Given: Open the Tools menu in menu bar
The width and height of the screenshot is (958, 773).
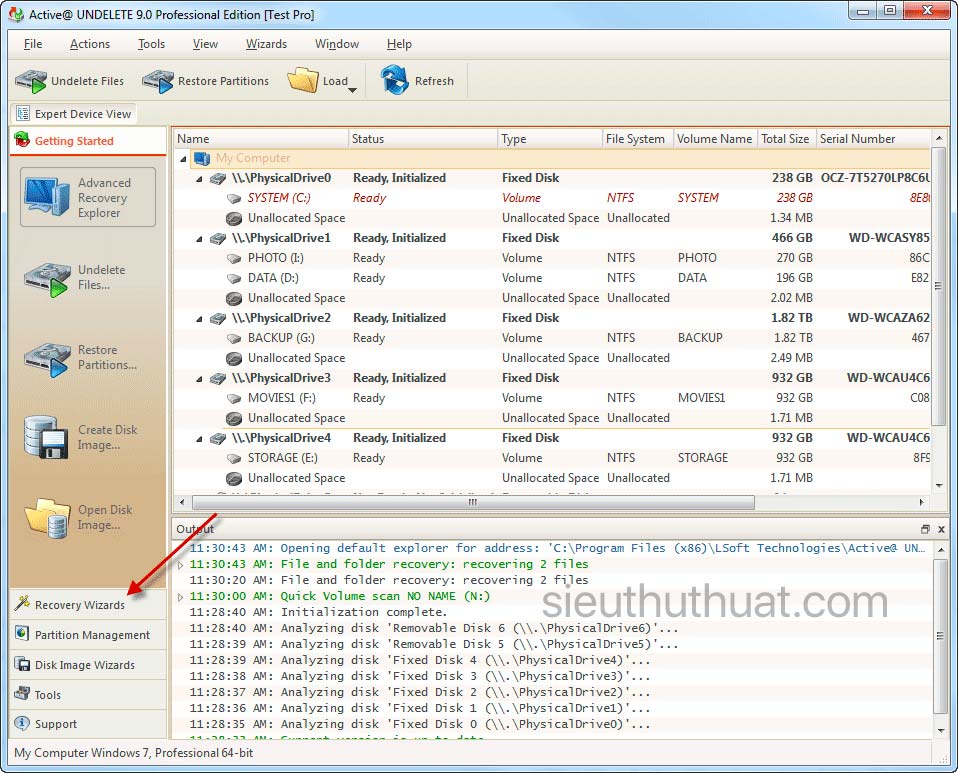Looking at the screenshot, I should point(151,44).
